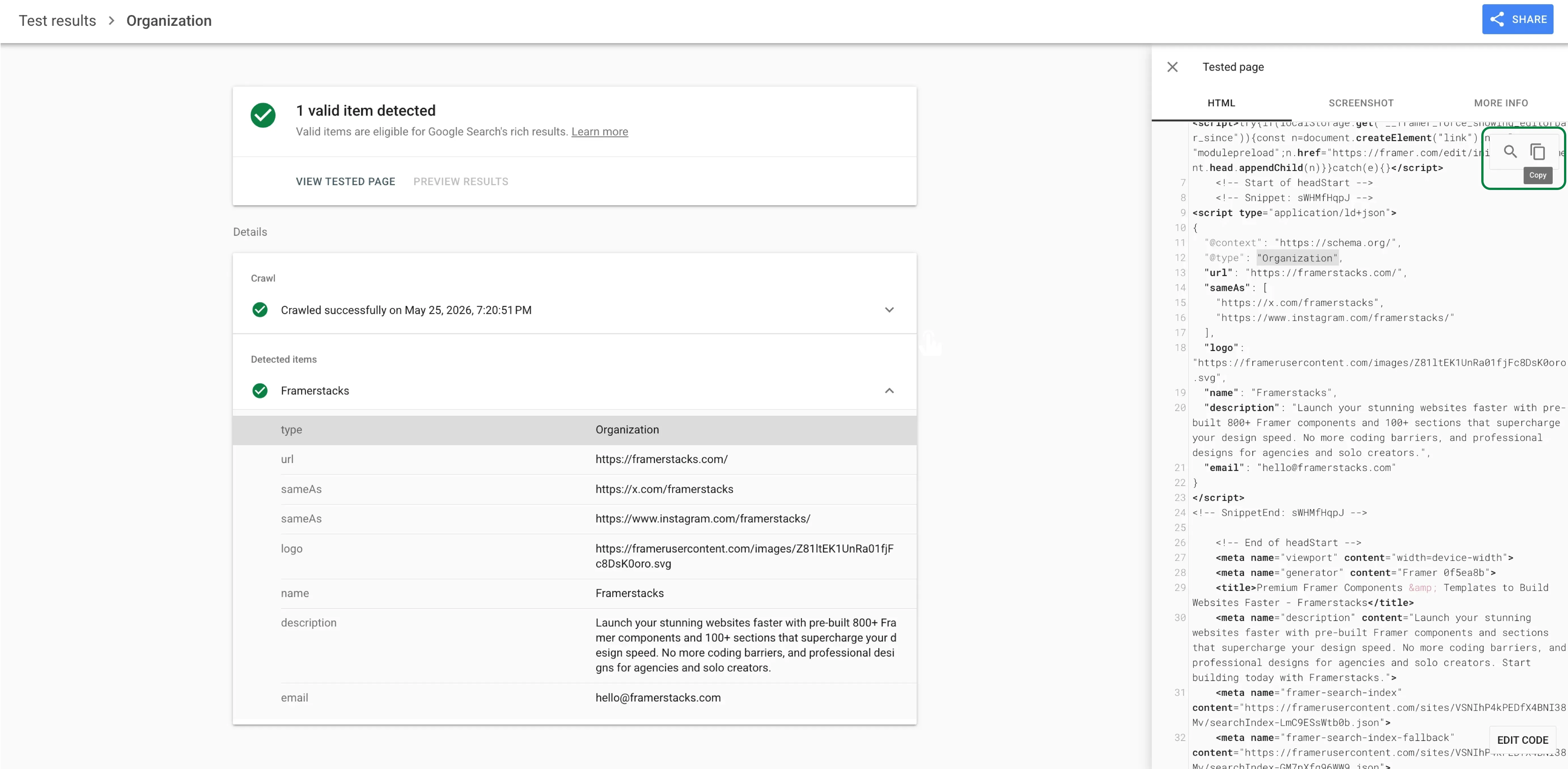Image resolution: width=1568 pixels, height=769 pixels.
Task: Click email value hello@framerstacks.com
Action: (x=658, y=698)
